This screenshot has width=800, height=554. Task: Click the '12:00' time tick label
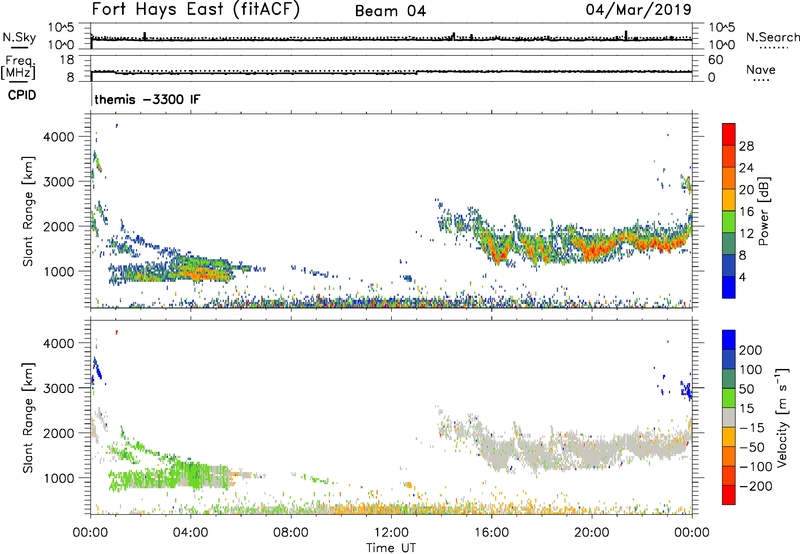click(x=391, y=533)
